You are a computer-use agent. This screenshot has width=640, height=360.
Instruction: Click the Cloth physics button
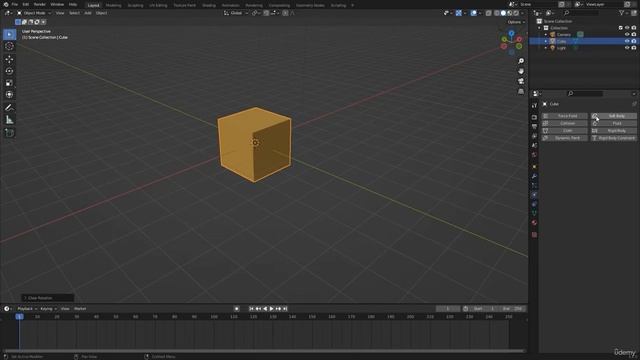coord(564,131)
